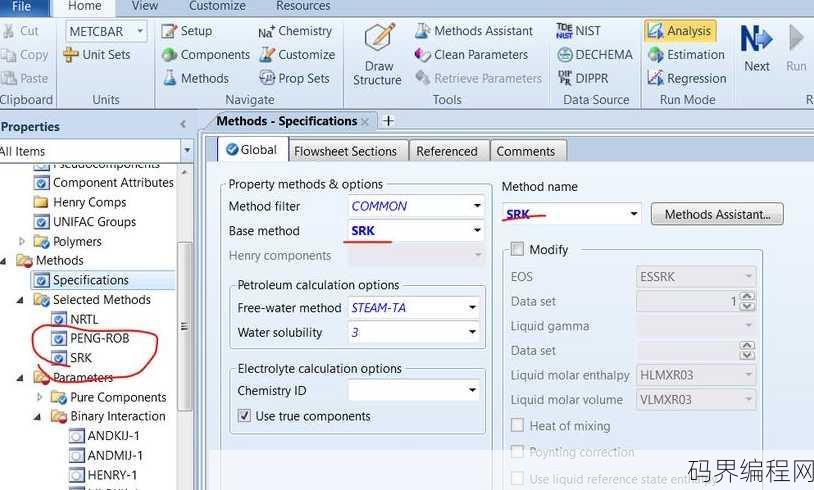Viewport: 814px width, 490px height.
Task: Open the DIPPR data source
Action: point(582,78)
